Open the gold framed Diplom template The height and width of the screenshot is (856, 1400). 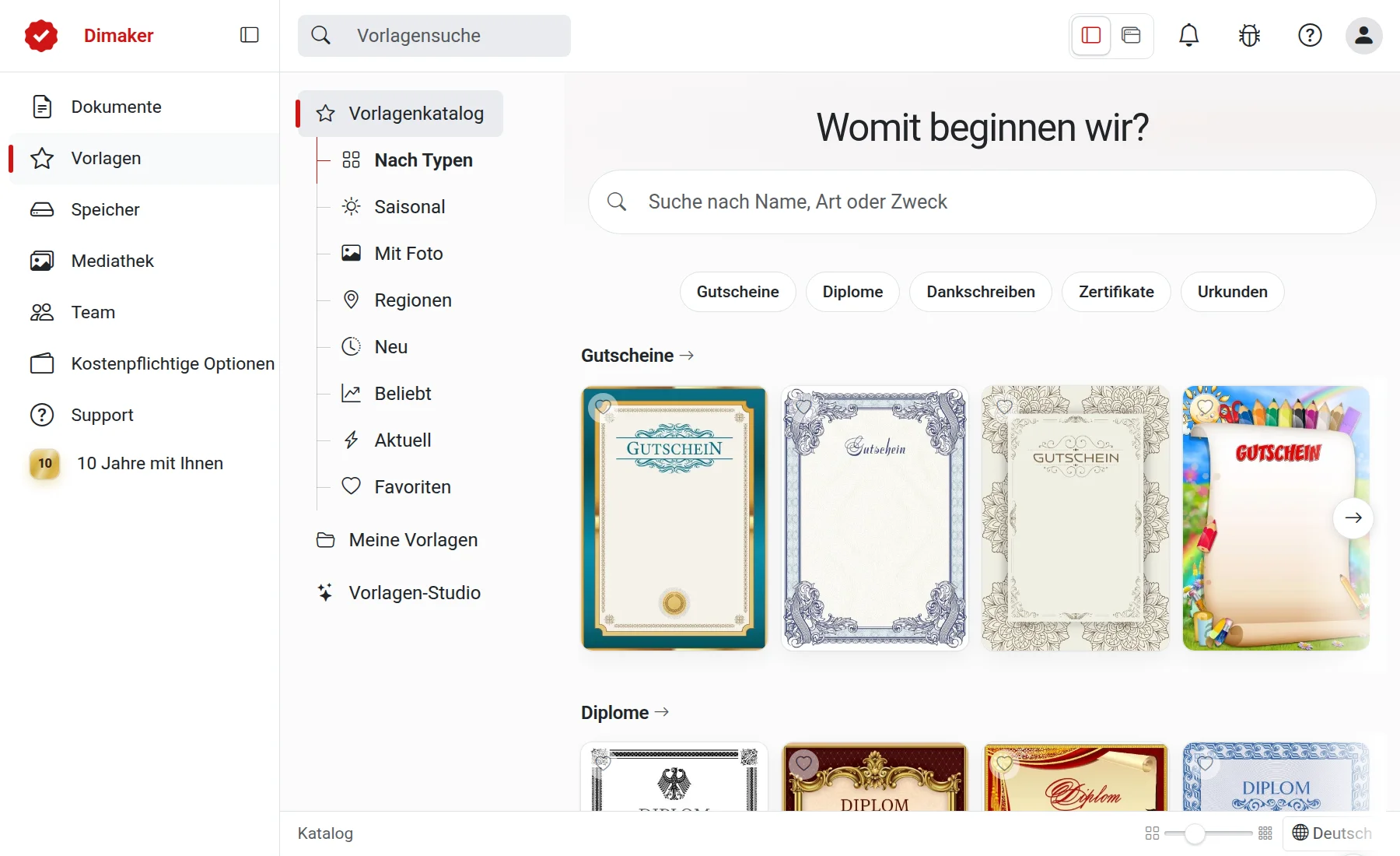[875, 777]
